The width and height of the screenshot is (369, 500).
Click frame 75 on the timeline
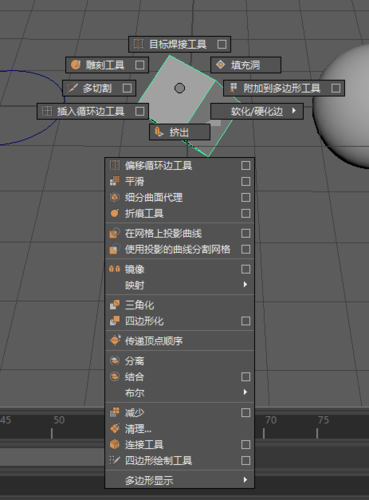tap(324, 420)
